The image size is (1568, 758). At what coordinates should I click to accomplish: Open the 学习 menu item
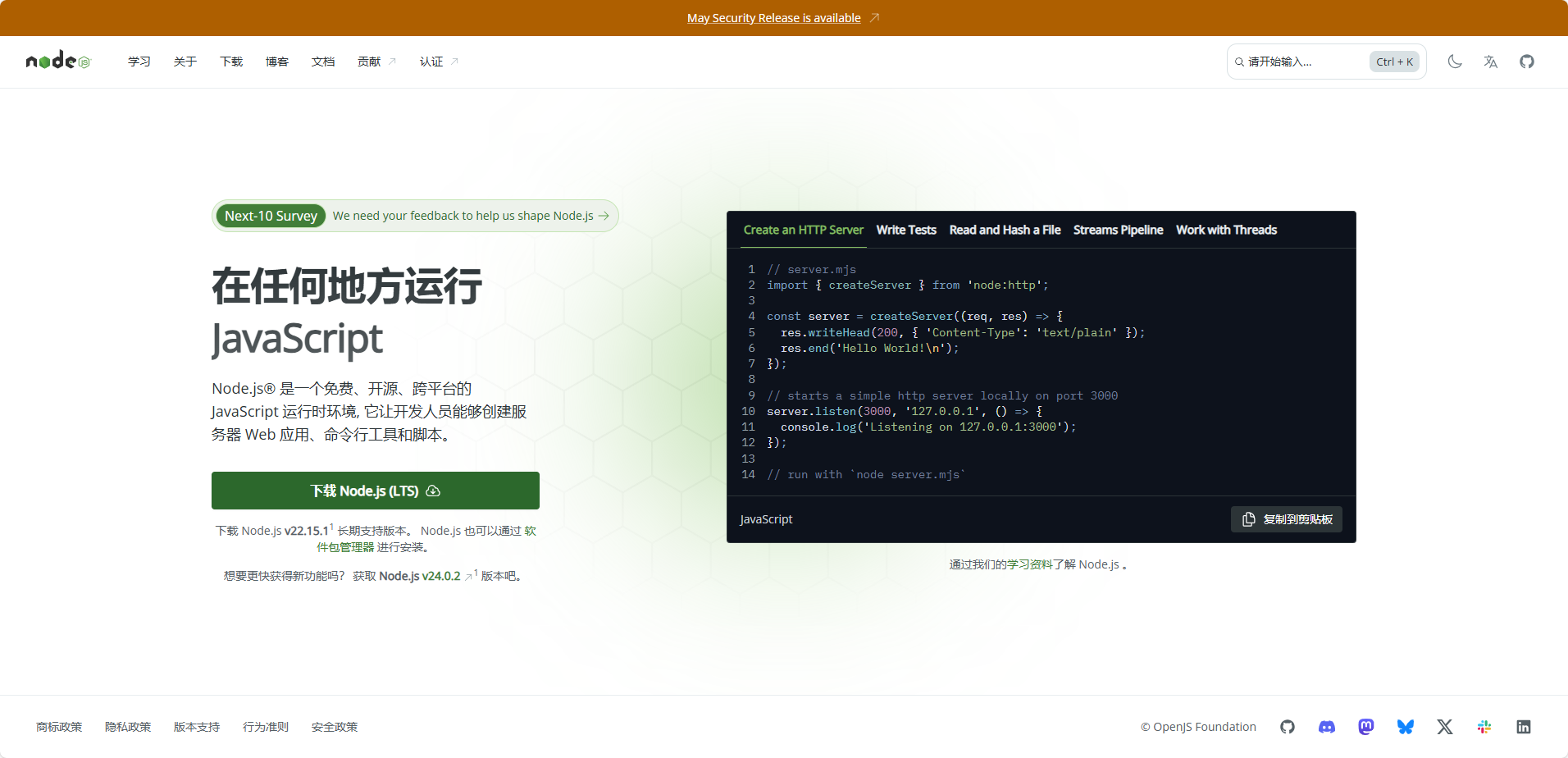coord(139,62)
